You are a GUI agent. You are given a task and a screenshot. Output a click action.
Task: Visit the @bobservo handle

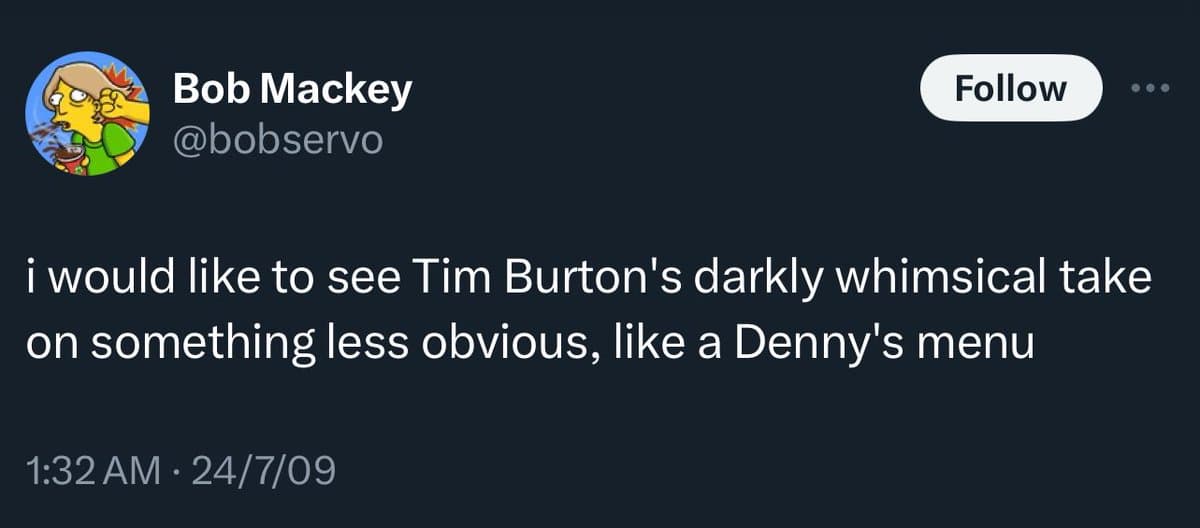pyautogui.click(x=277, y=138)
